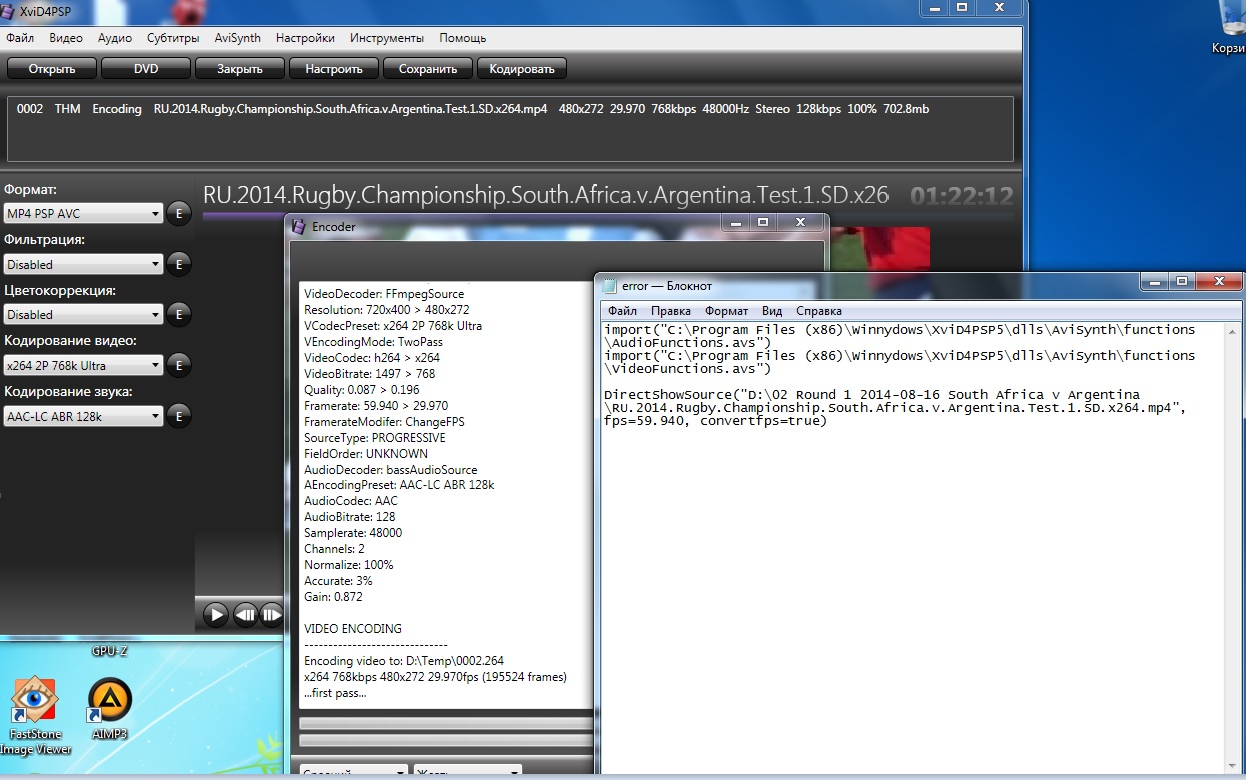The height and width of the screenshot is (780, 1246).
Task: Click the Encoder window title icon
Action: 298,227
